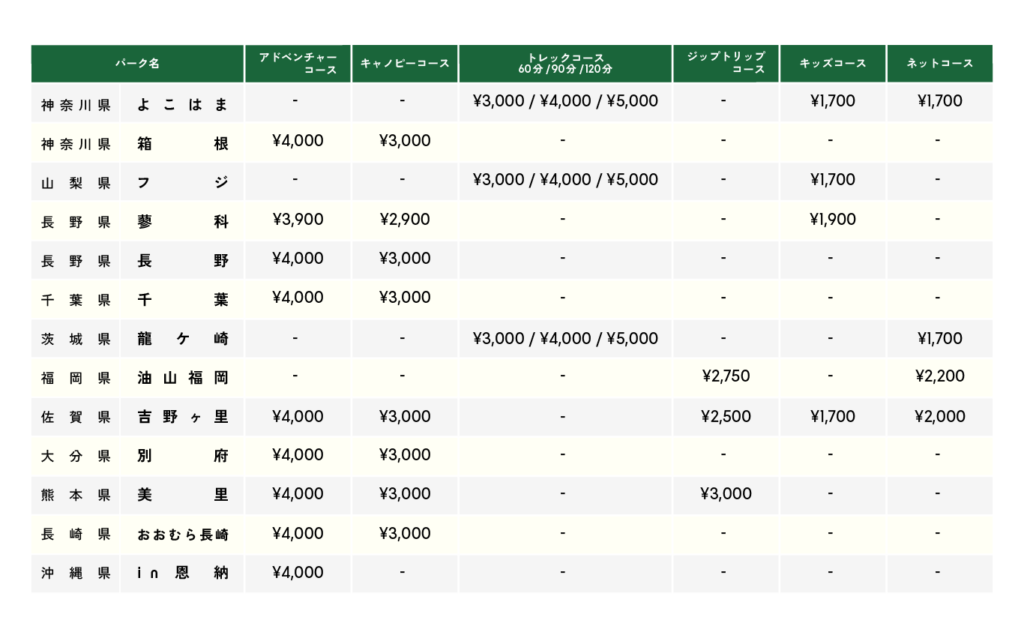
Task: Click the ¥1,900 kids course price
Action: [832, 219]
